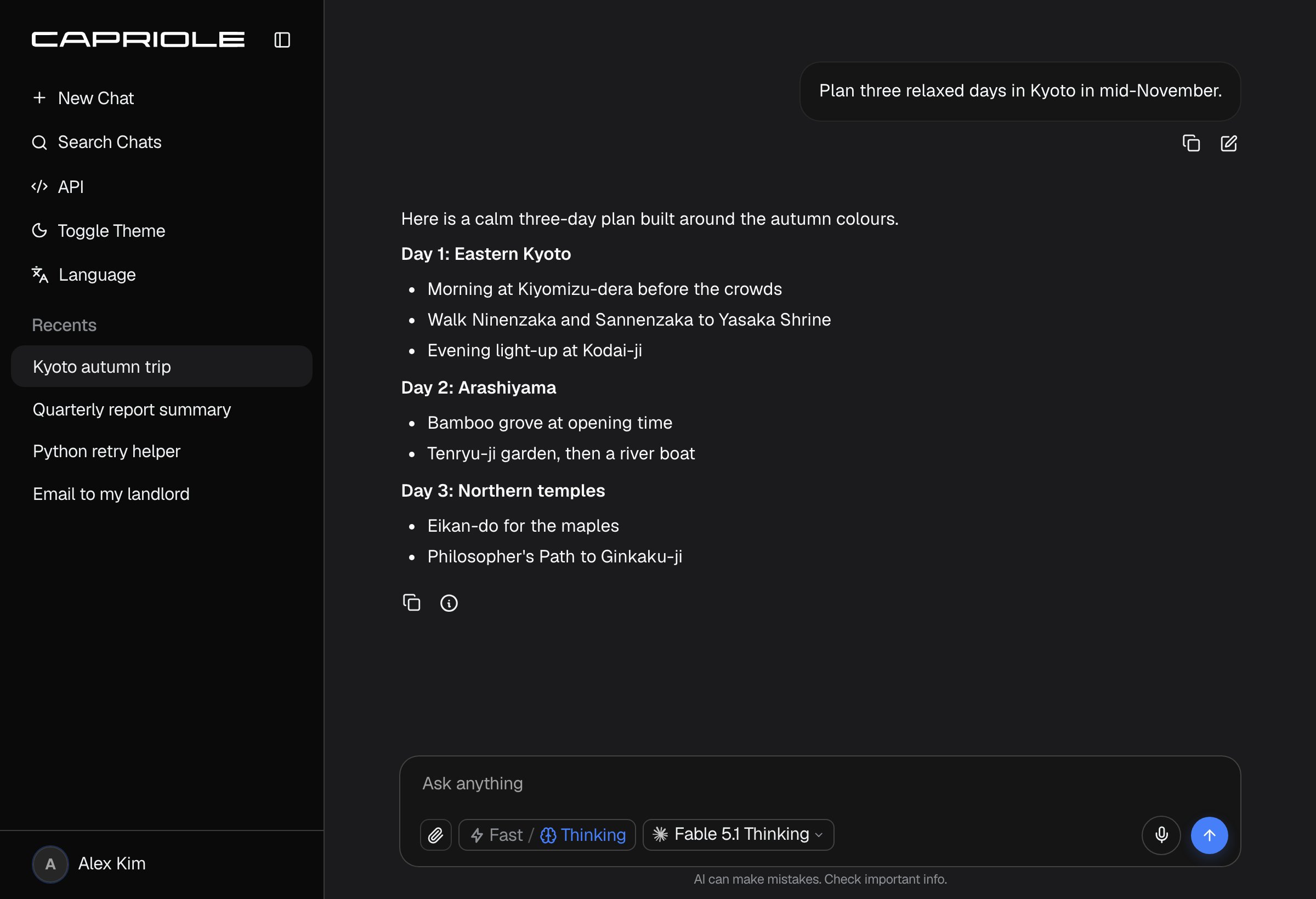Click the intro line about autumn colours
Viewport: 1316px width, 899px height.
click(x=650, y=219)
